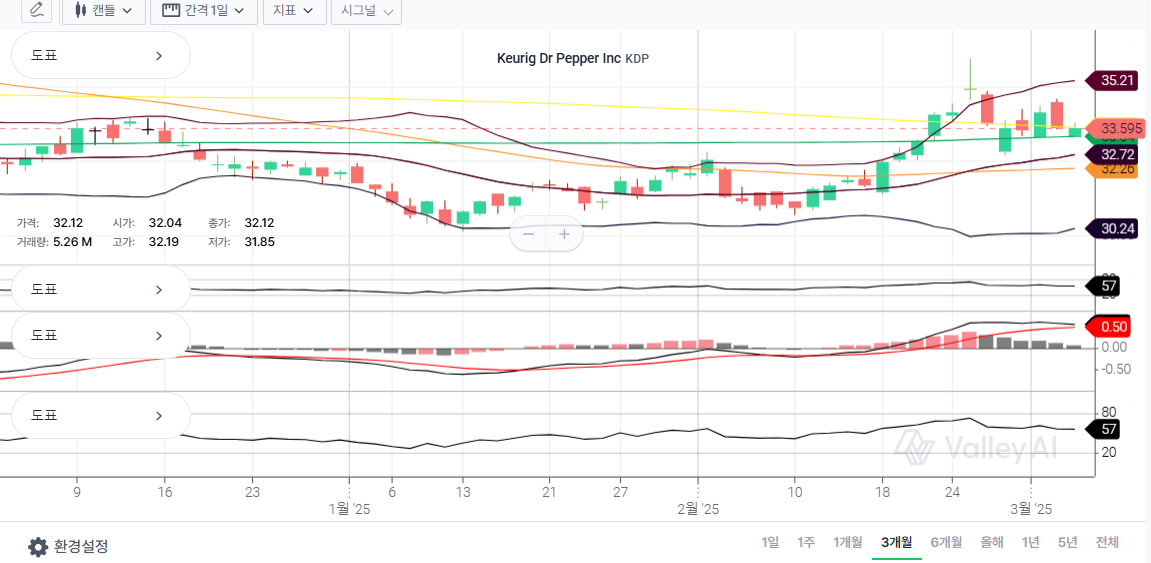This screenshot has height=563, width=1151.
Task: Show the 5년 range
Action: tap(1067, 542)
